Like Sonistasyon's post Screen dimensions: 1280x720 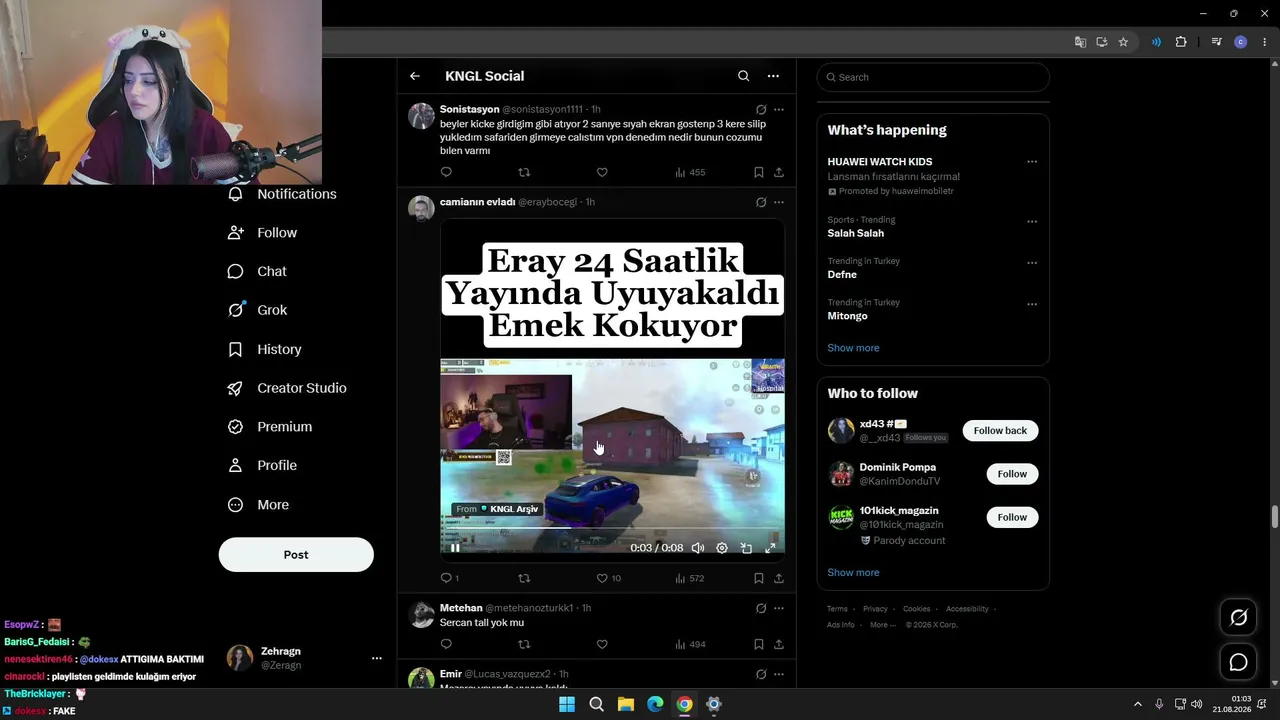tap(602, 172)
